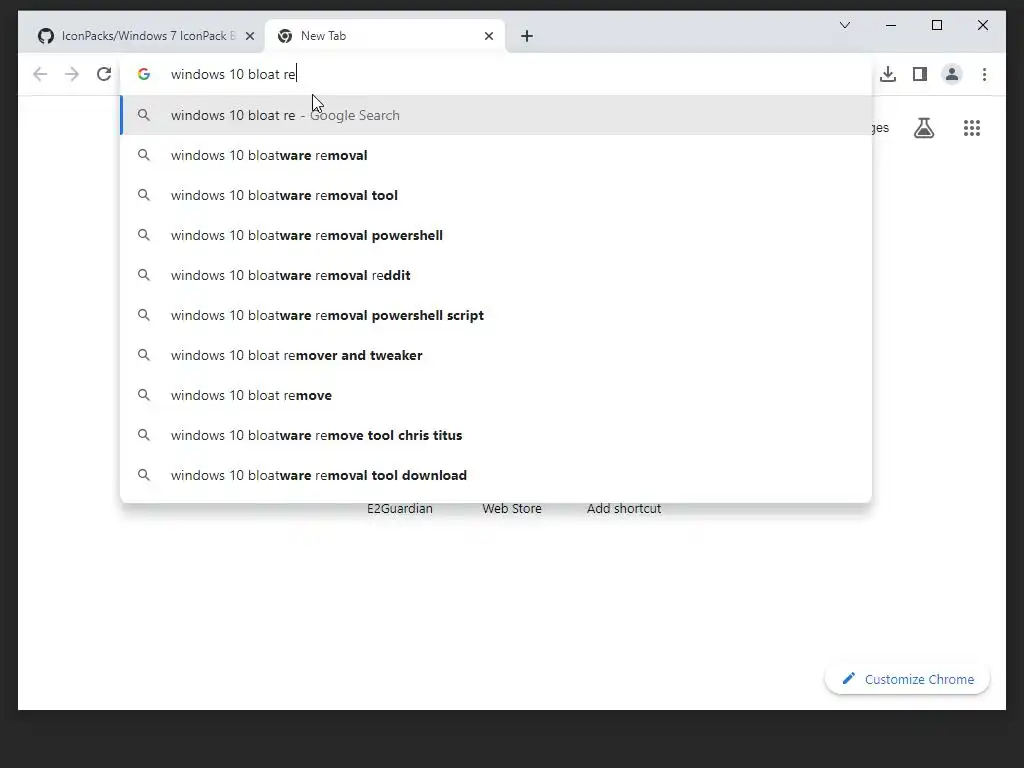The height and width of the screenshot is (768, 1024).
Task: Click the Google logo in the address bar
Action: pos(144,74)
